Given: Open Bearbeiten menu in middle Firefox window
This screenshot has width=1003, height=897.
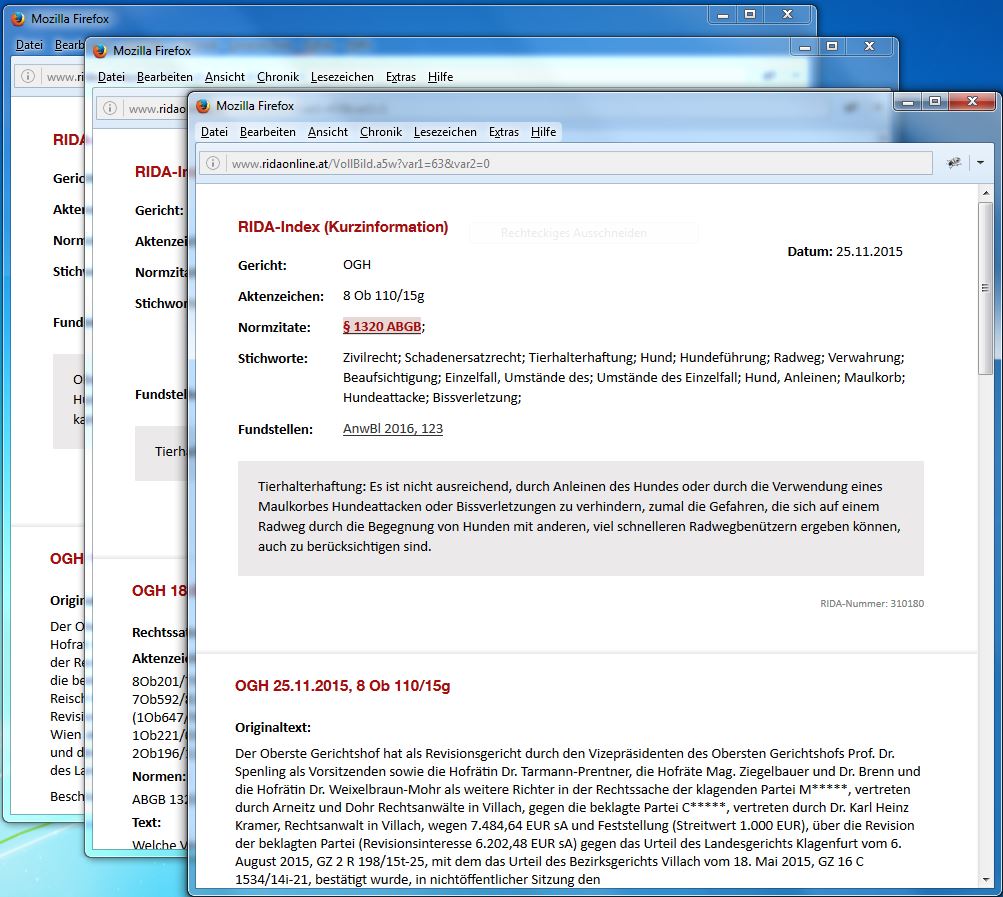Looking at the screenshot, I should (164, 77).
